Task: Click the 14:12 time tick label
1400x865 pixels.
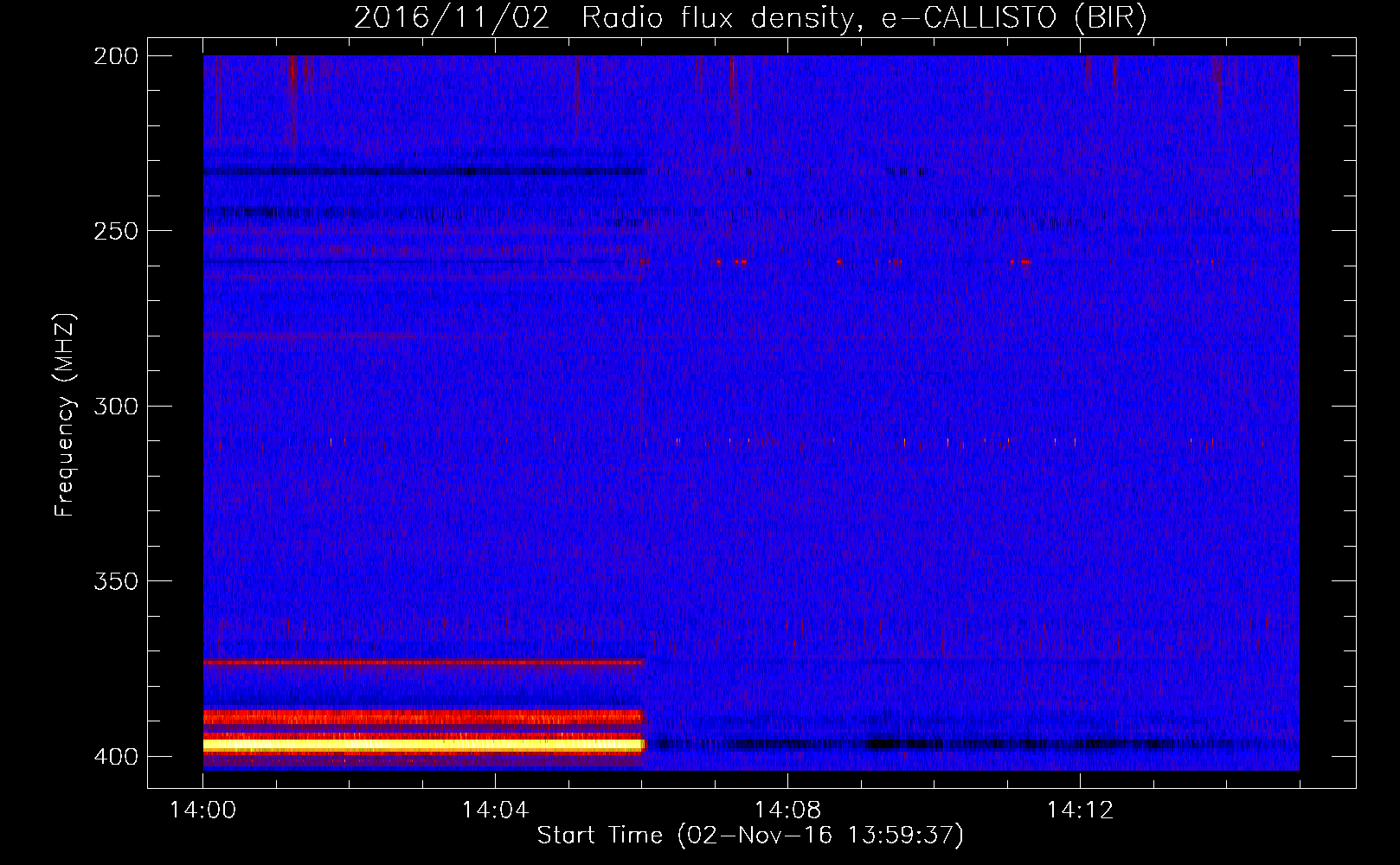Action: coord(1080,810)
